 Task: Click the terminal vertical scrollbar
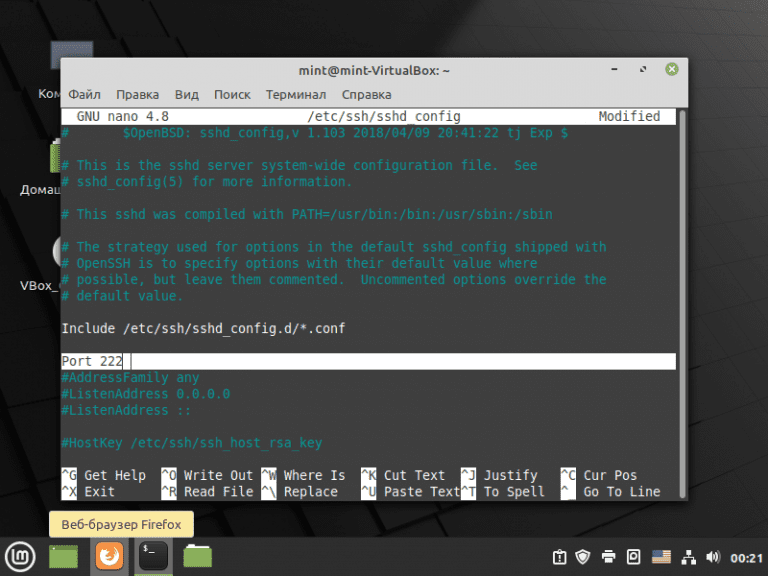[x=682, y=304]
